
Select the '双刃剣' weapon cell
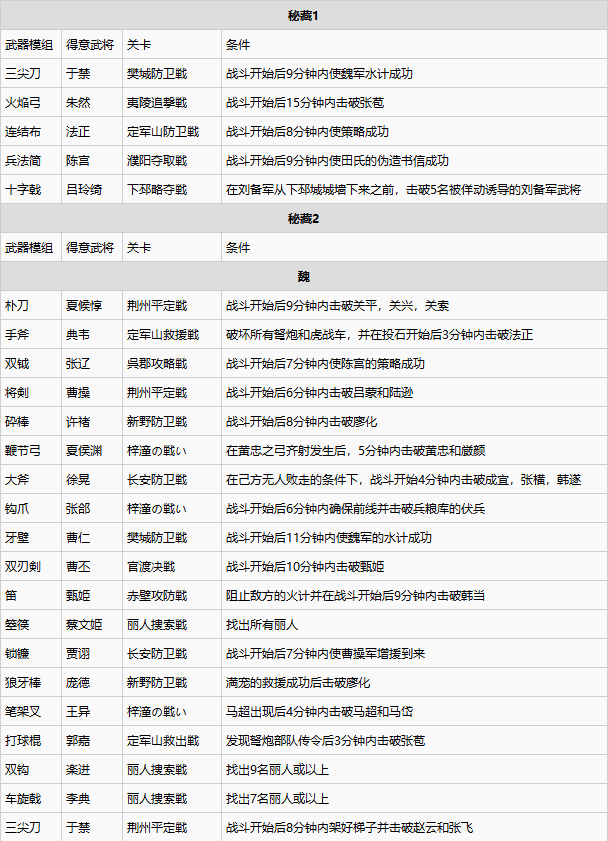pyautogui.click(x=31, y=566)
